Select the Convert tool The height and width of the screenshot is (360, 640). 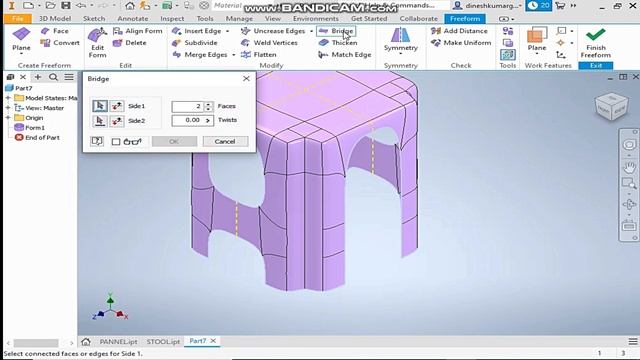click(x=60, y=43)
